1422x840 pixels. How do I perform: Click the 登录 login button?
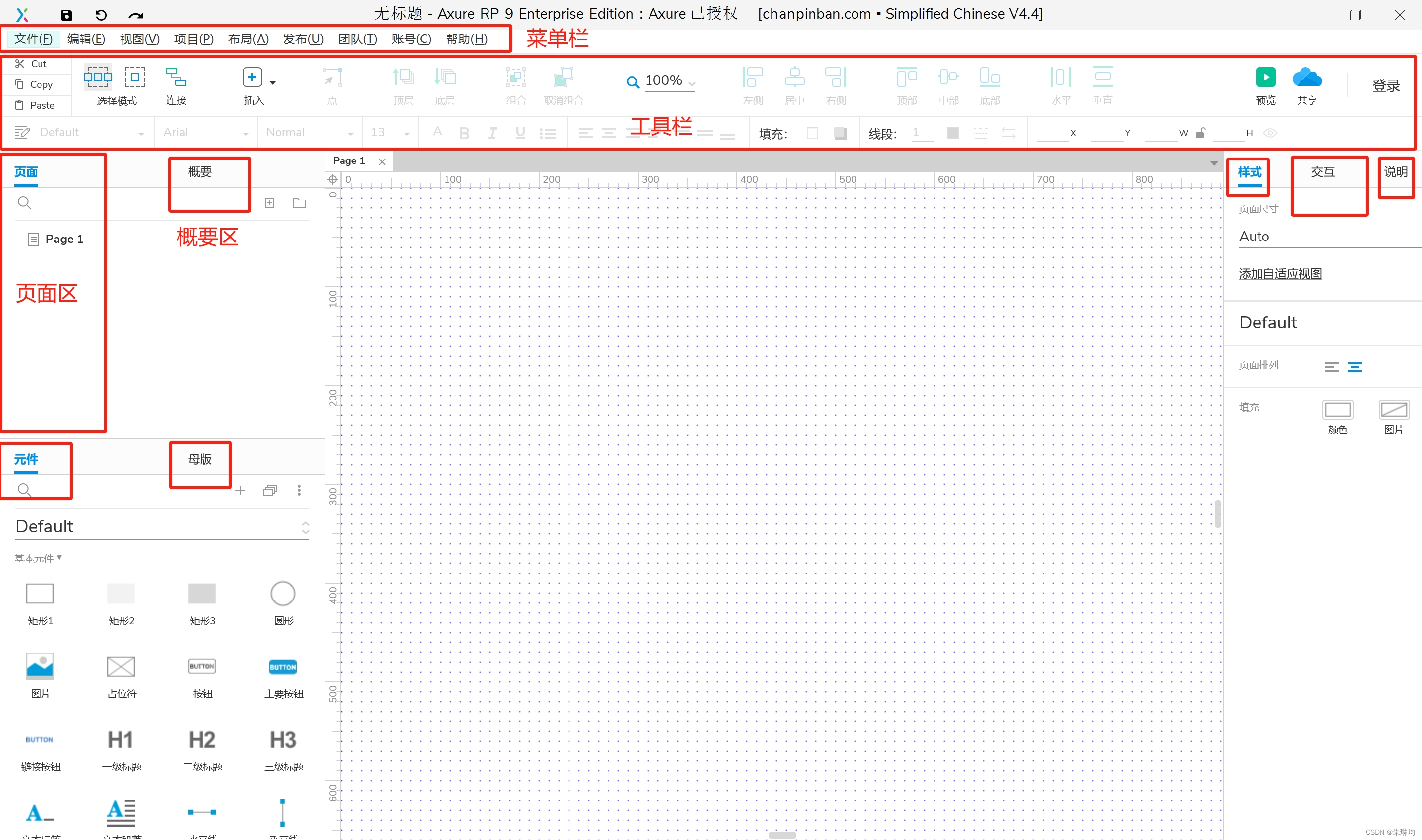click(1385, 85)
